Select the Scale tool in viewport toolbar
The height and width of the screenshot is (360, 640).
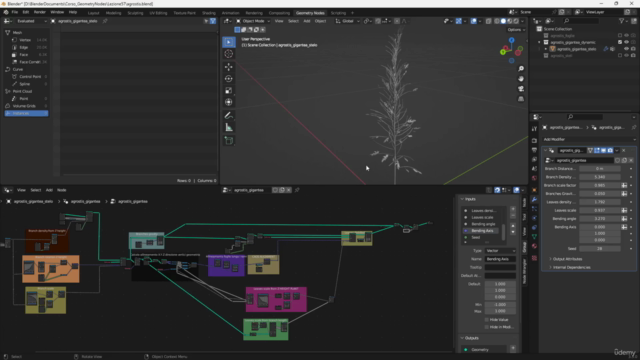coord(229,90)
